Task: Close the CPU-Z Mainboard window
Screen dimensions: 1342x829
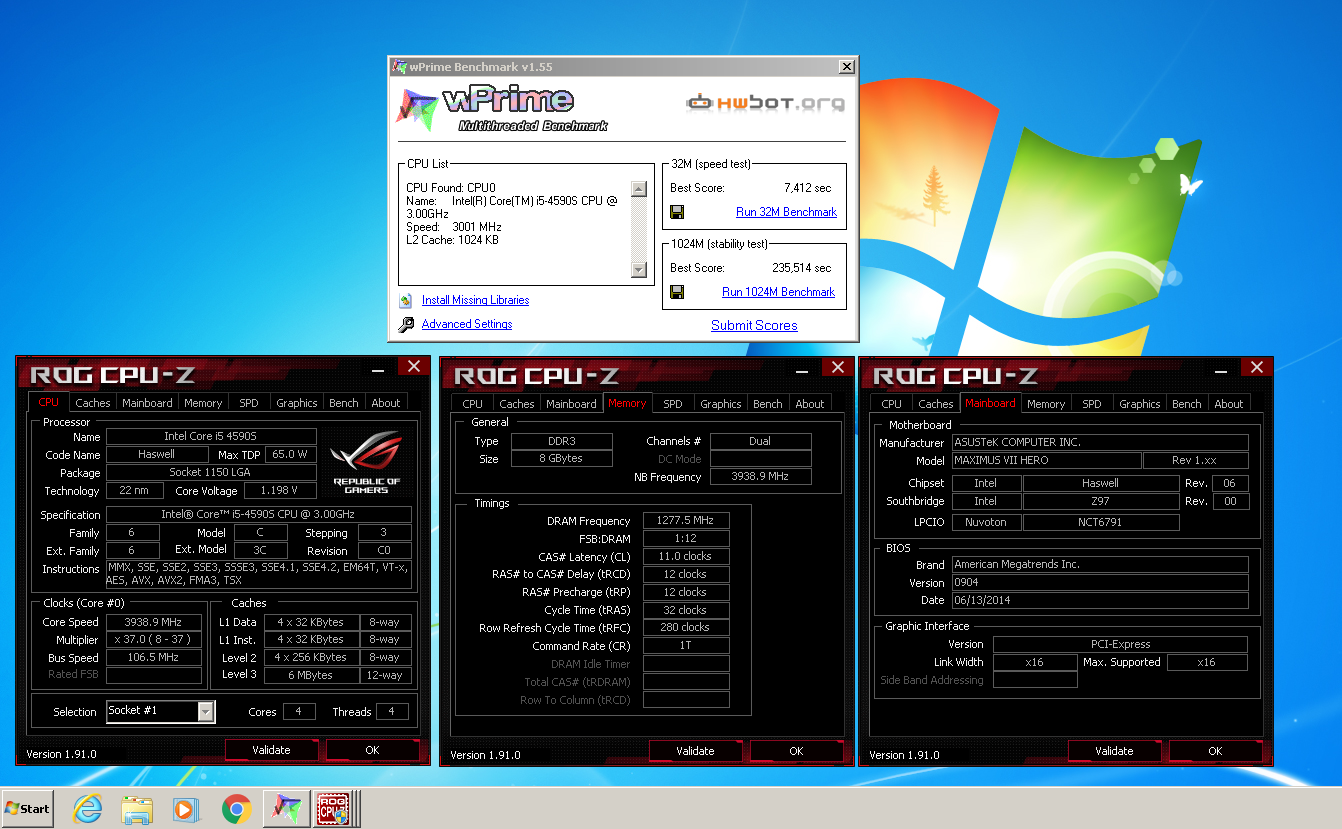Action: pos(1257,366)
